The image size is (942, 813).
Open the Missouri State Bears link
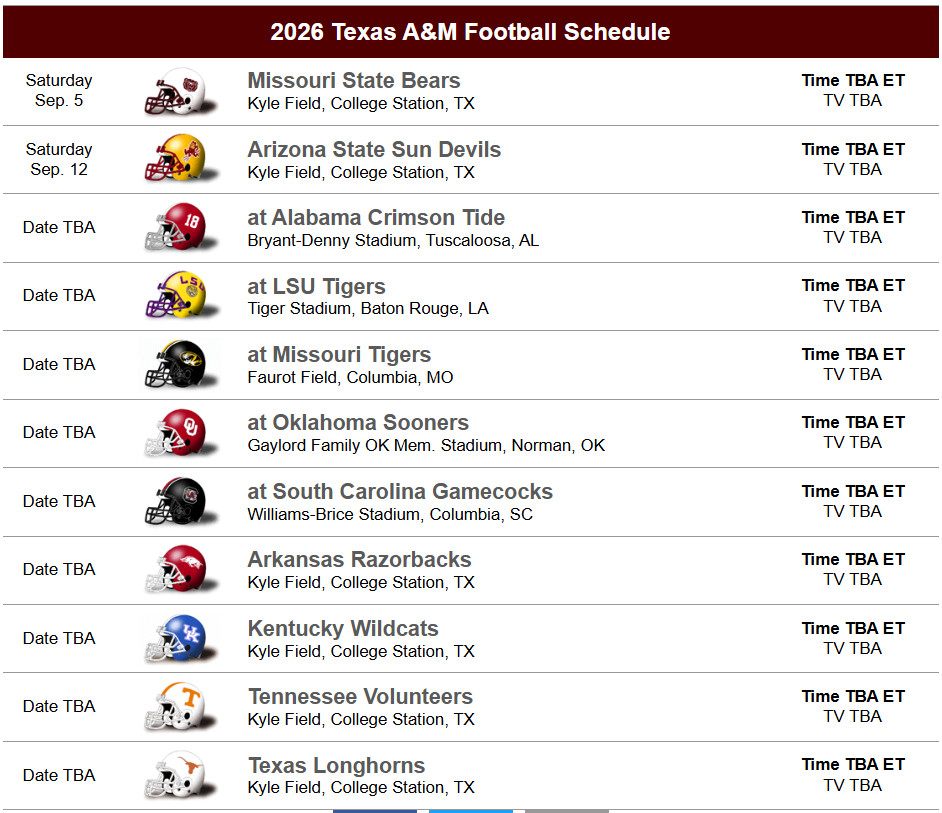pyautogui.click(x=354, y=81)
